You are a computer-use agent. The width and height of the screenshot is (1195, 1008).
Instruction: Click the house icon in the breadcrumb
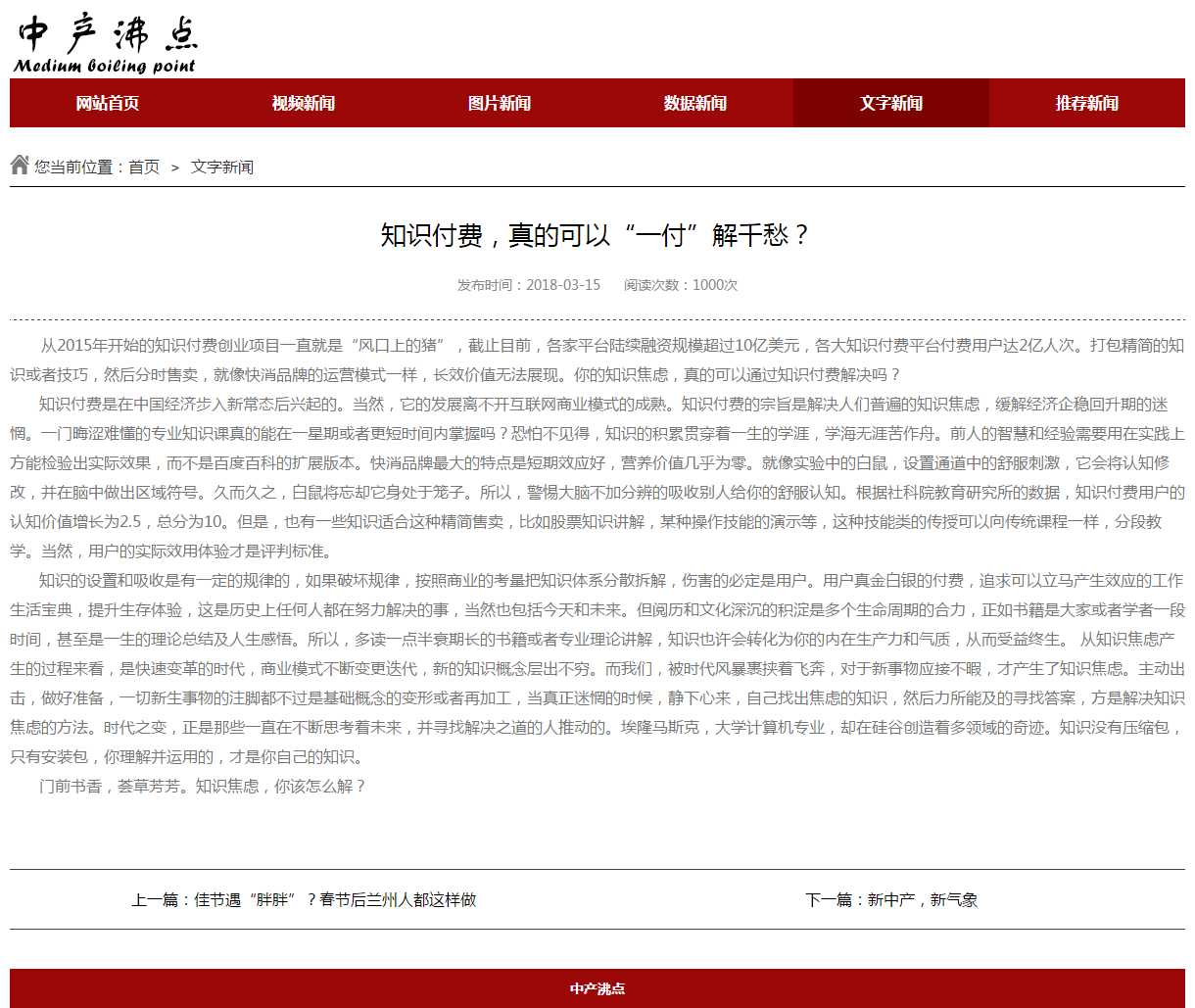pyautogui.click(x=20, y=165)
